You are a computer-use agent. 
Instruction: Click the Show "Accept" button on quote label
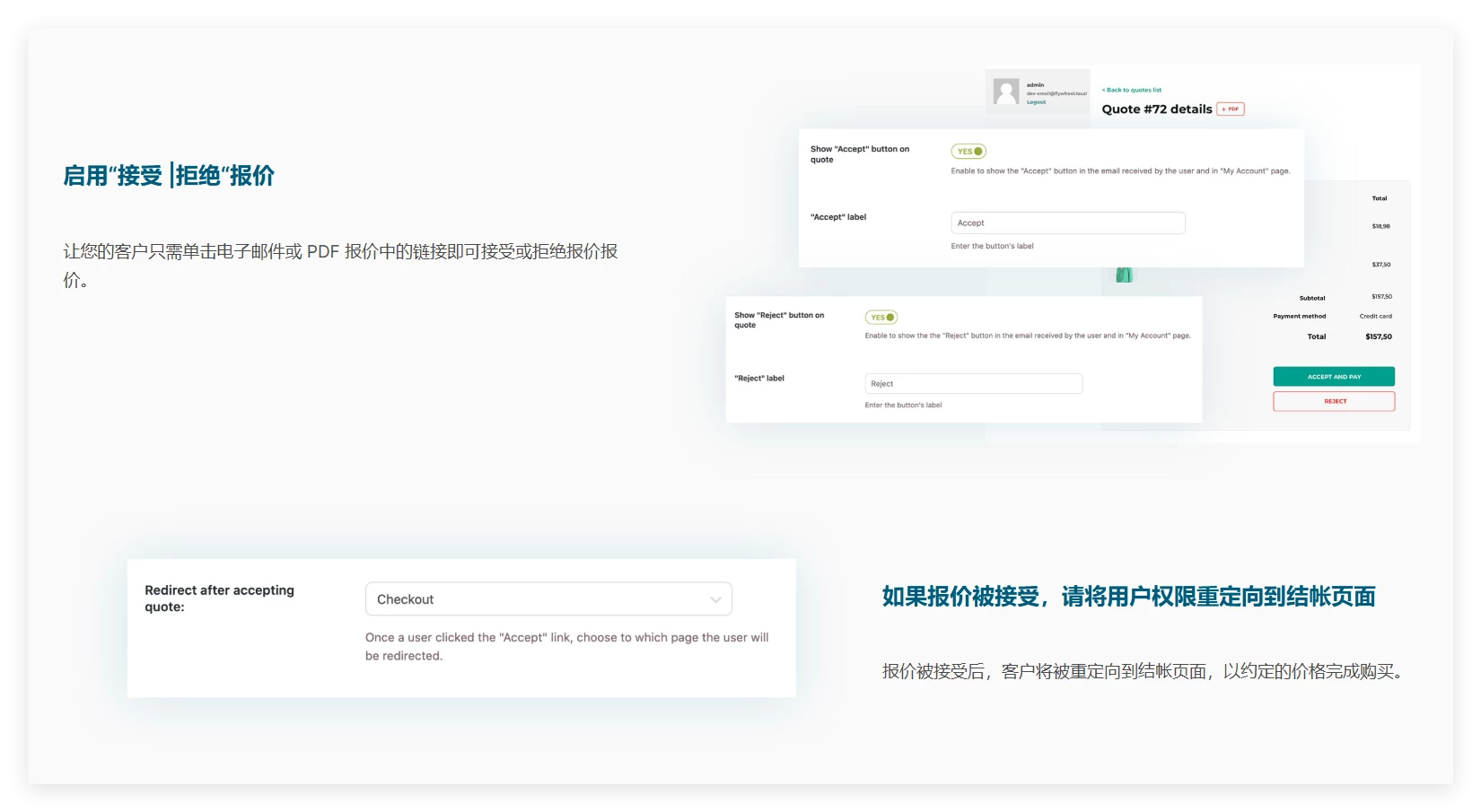(x=859, y=154)
